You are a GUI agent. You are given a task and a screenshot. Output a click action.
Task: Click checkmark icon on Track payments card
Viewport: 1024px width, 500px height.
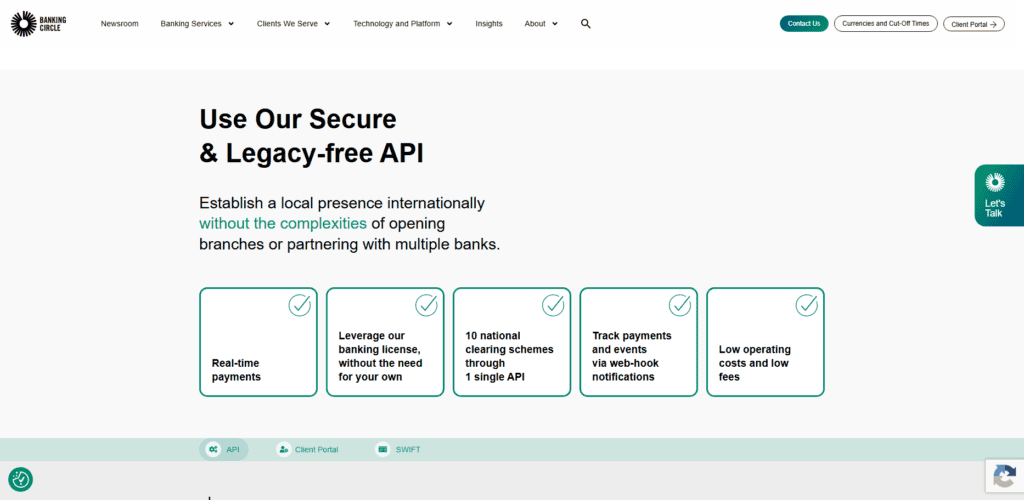coord(680,305)
